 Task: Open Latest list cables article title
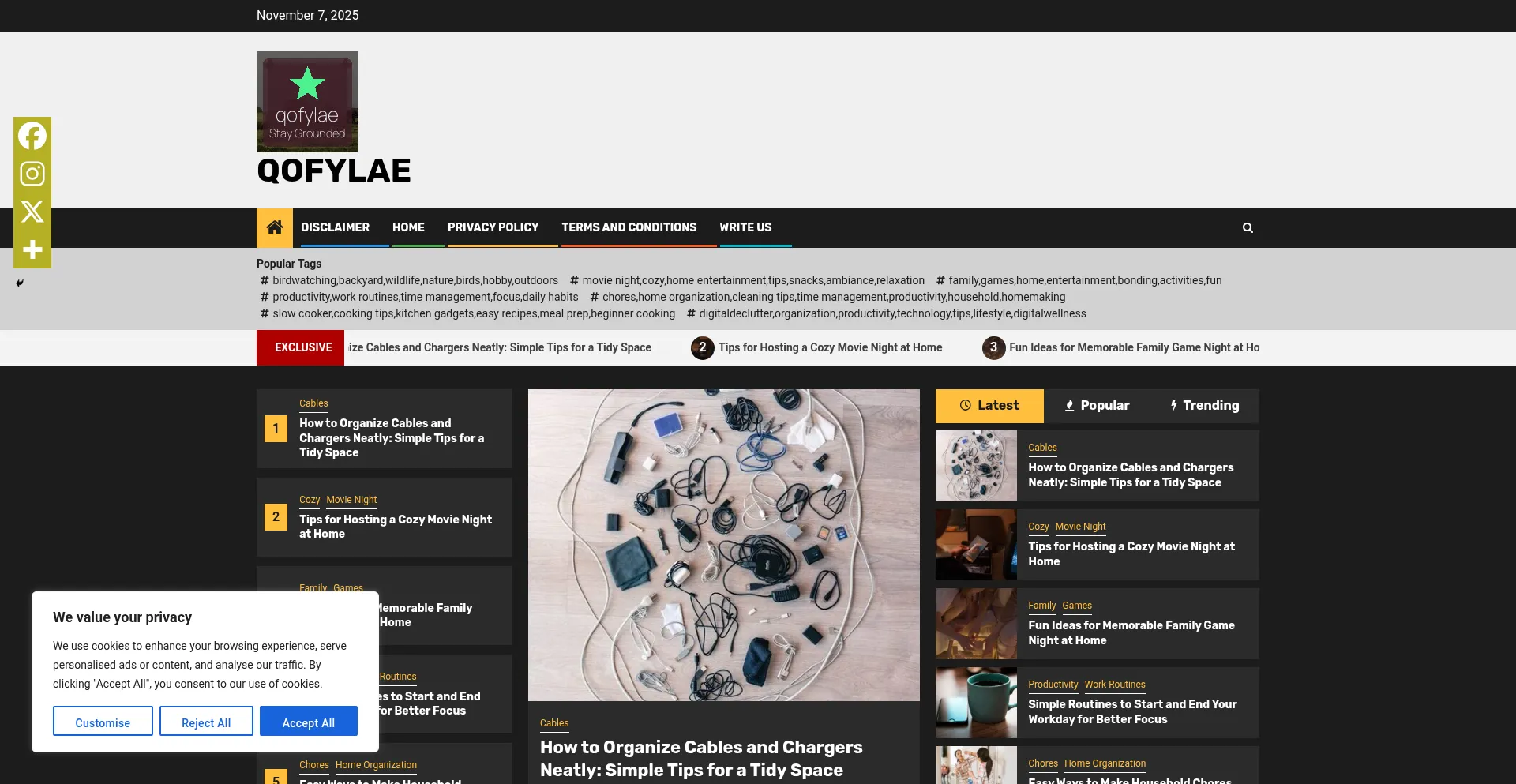[x=1131, y=475]
